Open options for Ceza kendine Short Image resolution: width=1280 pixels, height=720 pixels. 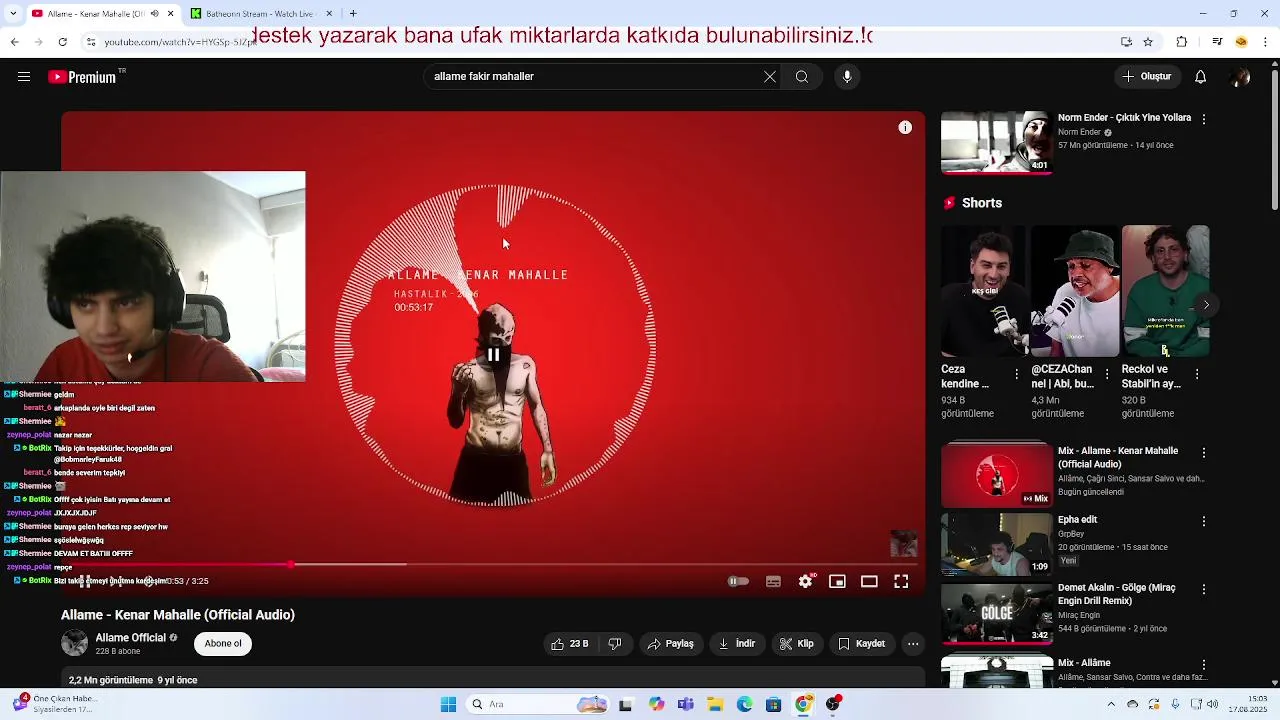coord(1017,374)
